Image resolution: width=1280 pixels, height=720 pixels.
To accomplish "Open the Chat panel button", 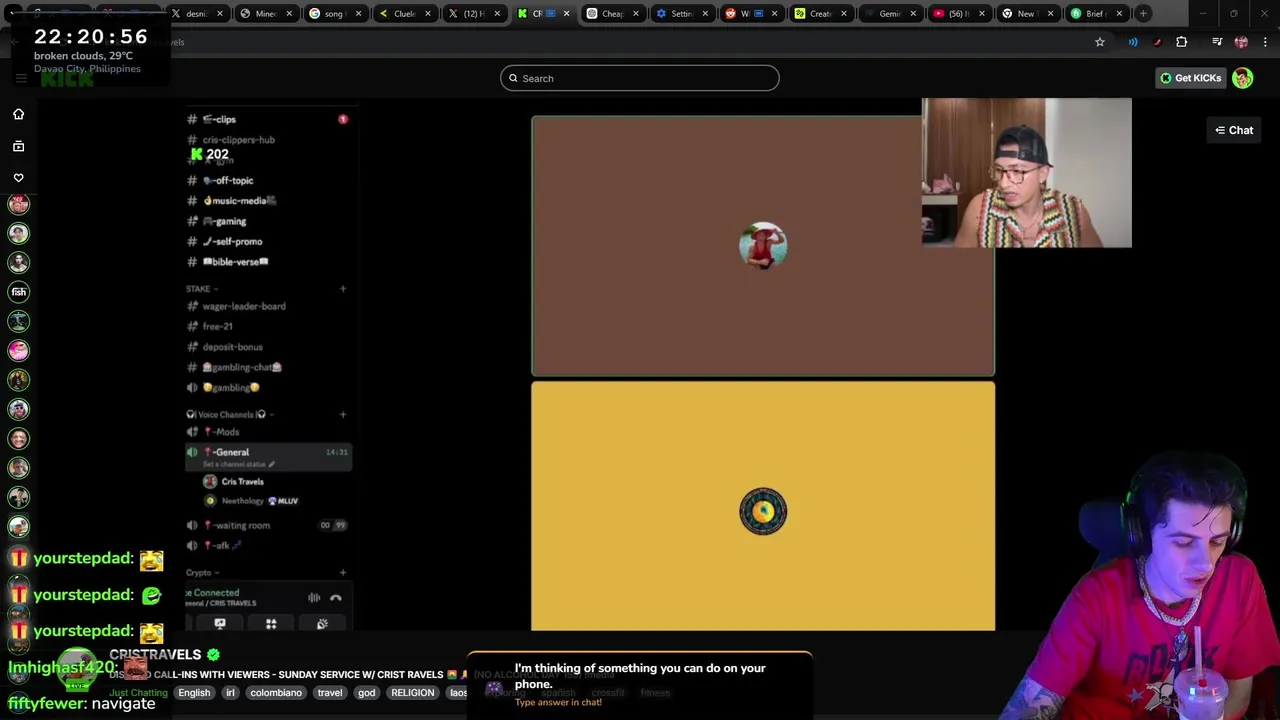I will [1234, 130].
